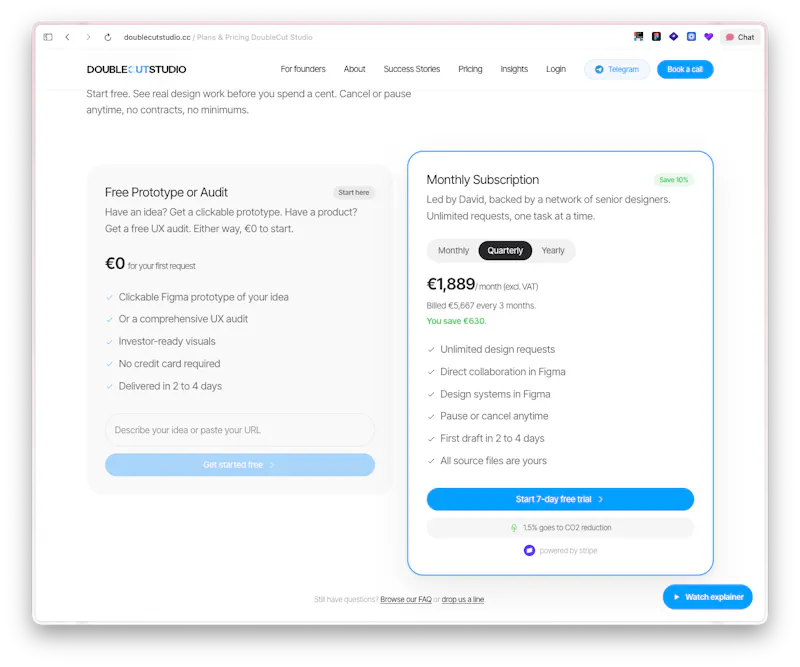Click the €1,889 price text
The image size is (800, 667).
click(451, 284)
